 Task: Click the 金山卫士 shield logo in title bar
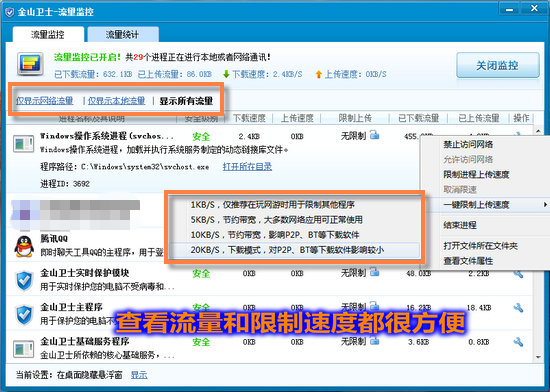tap(9, 13)
